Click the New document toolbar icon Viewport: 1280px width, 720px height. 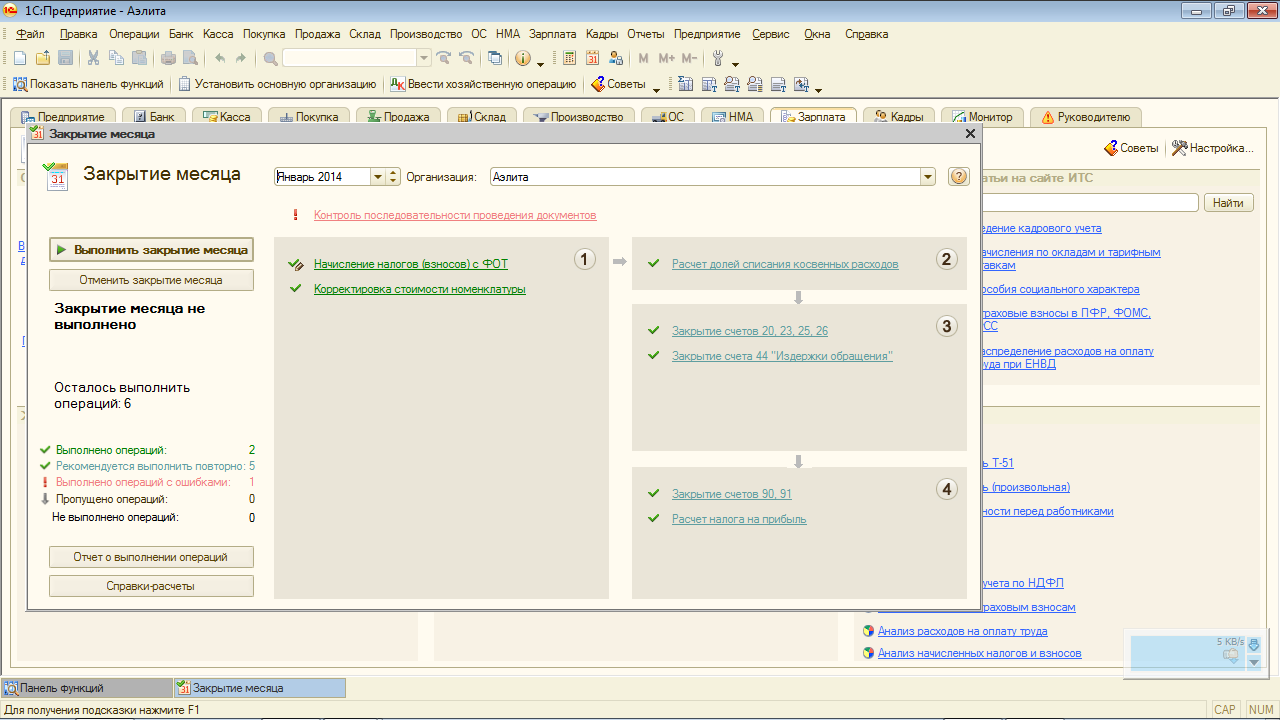tap(19, 58)
